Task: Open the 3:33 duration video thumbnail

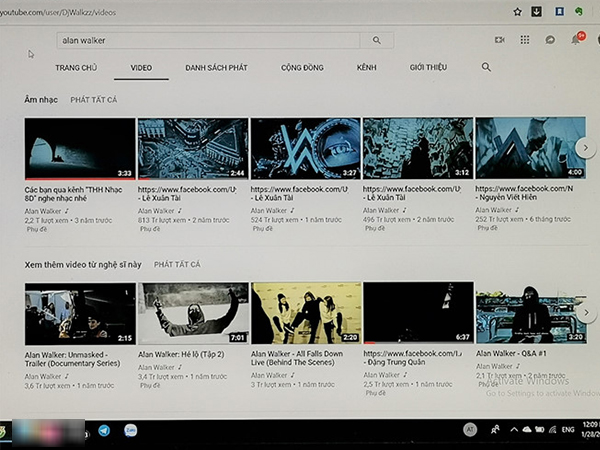Action: coord(80,148)
